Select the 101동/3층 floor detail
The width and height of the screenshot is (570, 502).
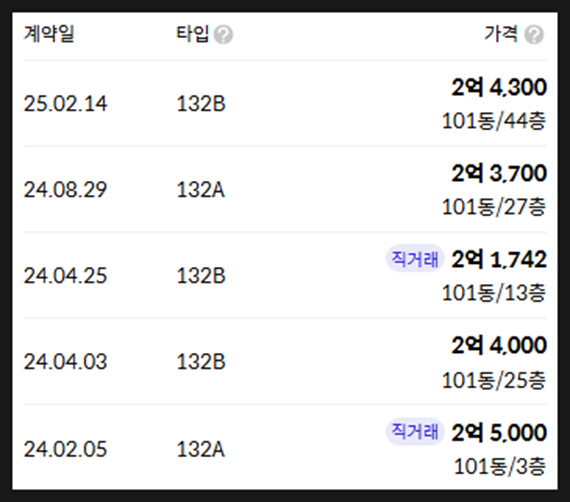(500, 466)
